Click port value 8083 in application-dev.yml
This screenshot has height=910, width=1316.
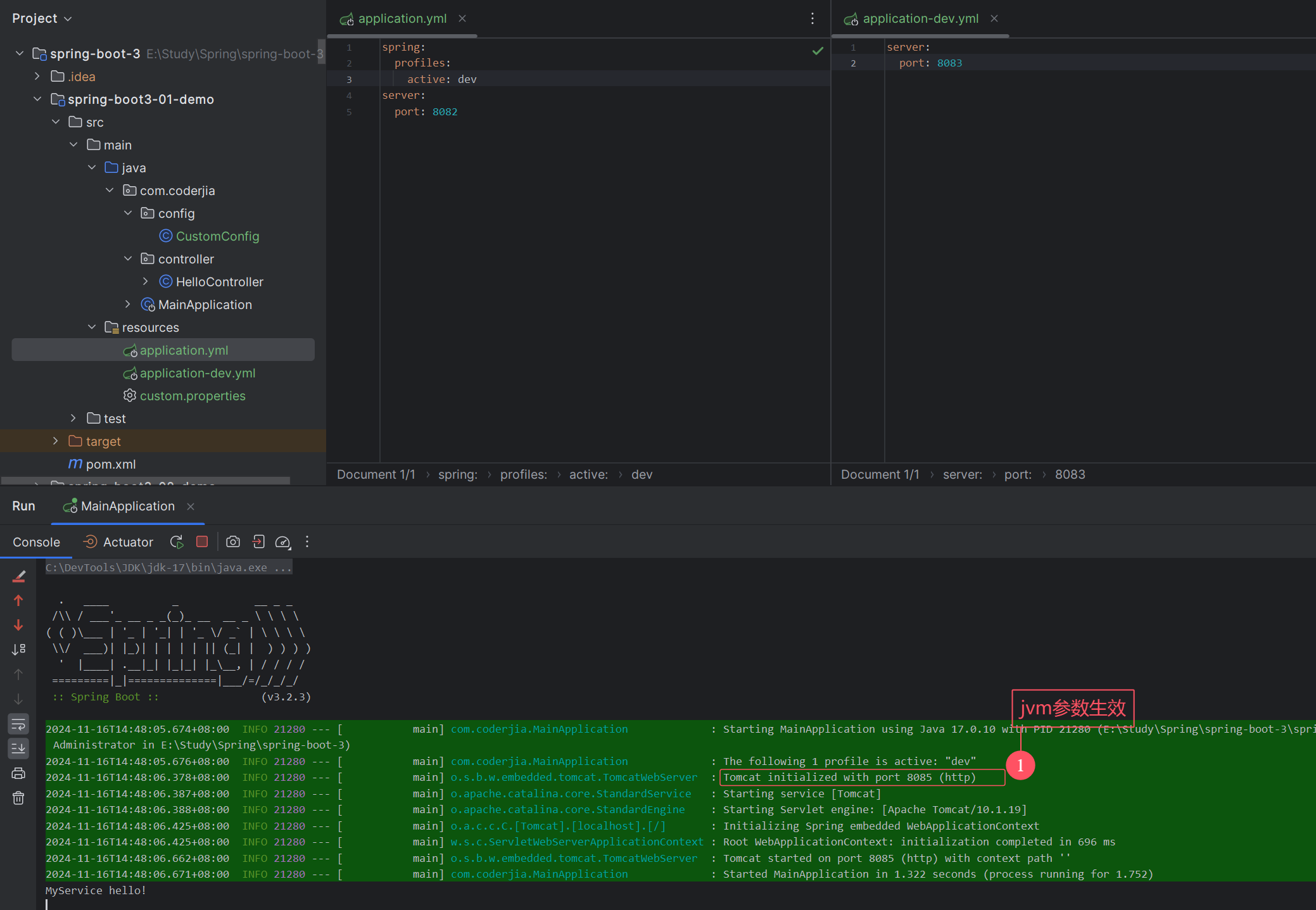coord(949,63)
